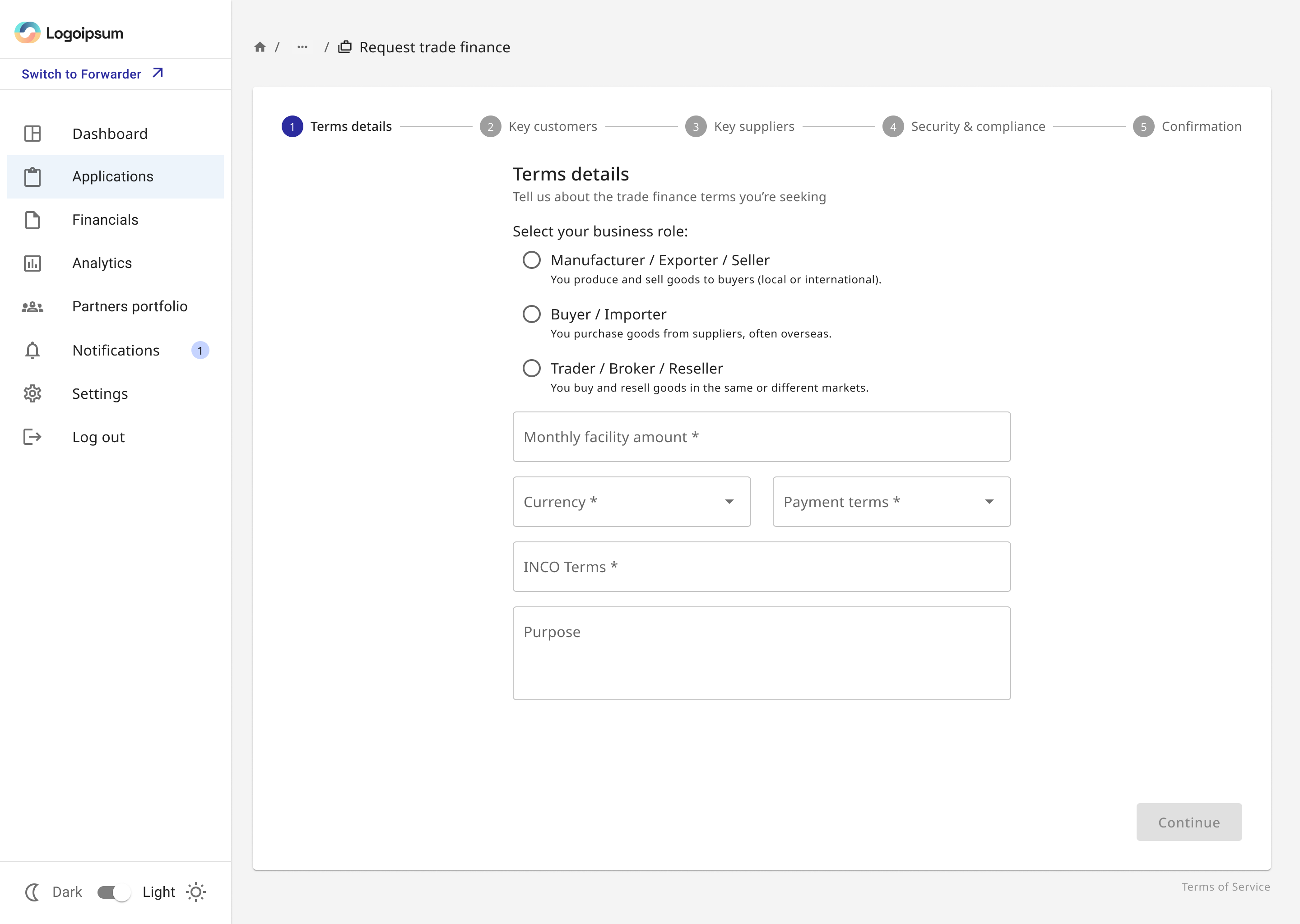Click the Dark mode moon icon
1300x924 pixels.
pos(33,892)
